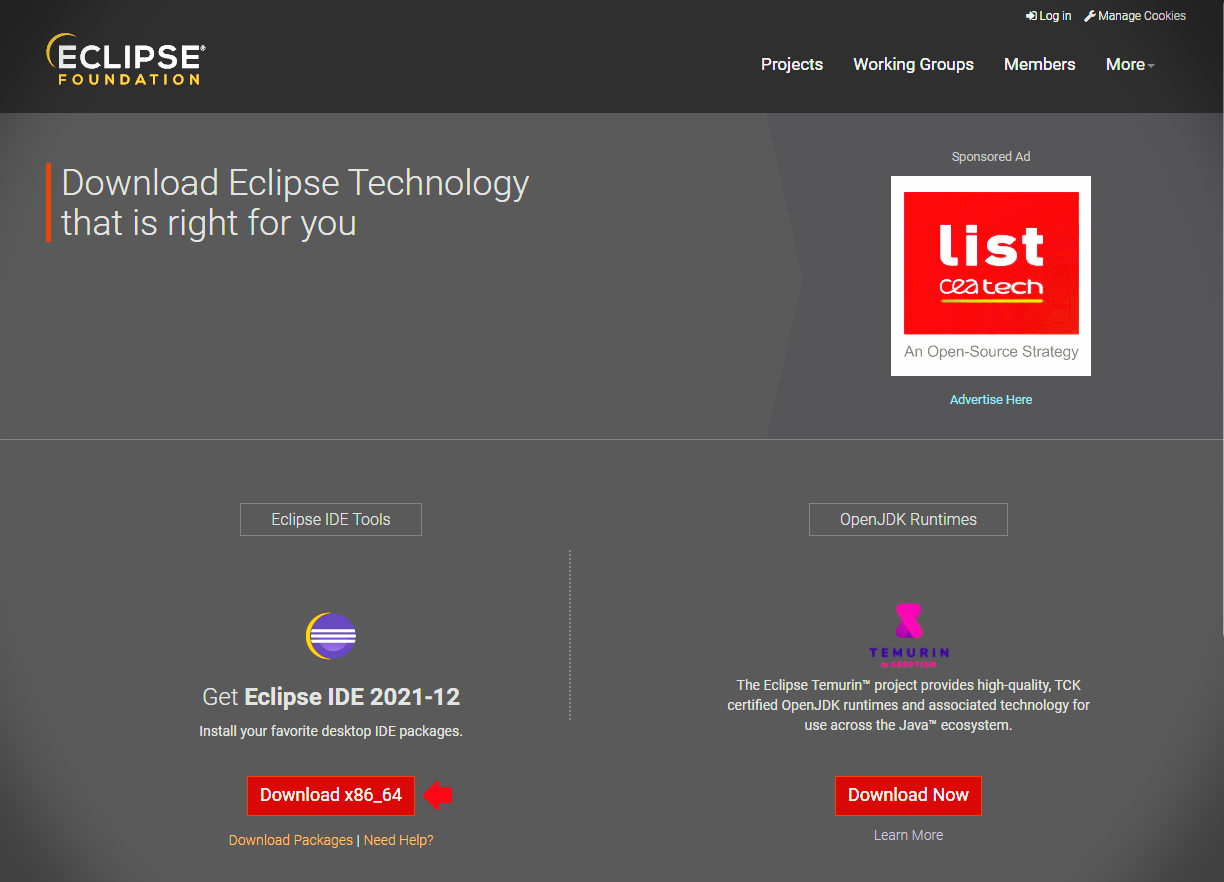Expand the More dropdown menu
The width and height of the screenshot is (1224, 882).
tap(1130, 64)
